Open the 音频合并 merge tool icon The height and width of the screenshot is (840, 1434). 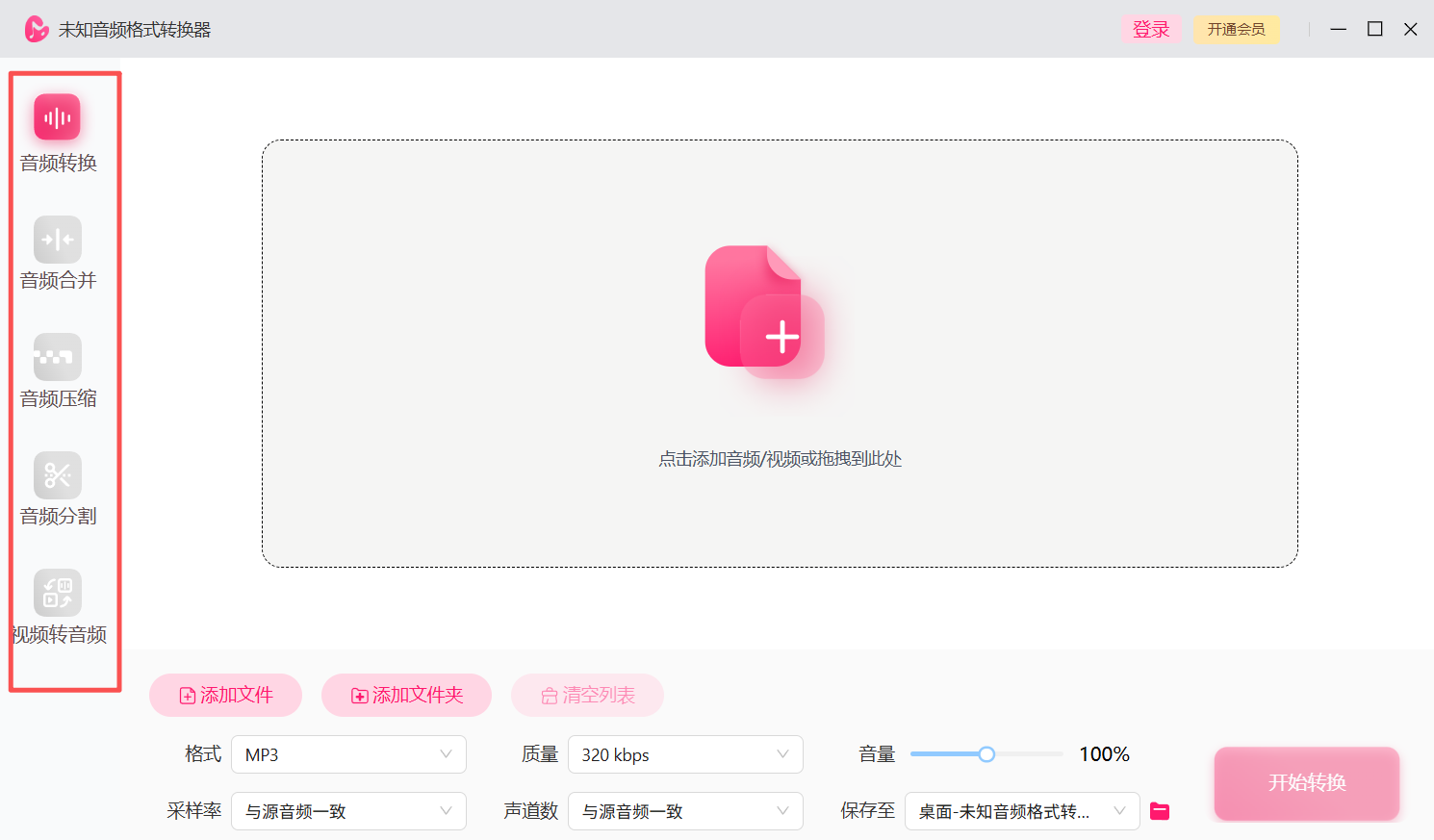click(x=57, y=240)
